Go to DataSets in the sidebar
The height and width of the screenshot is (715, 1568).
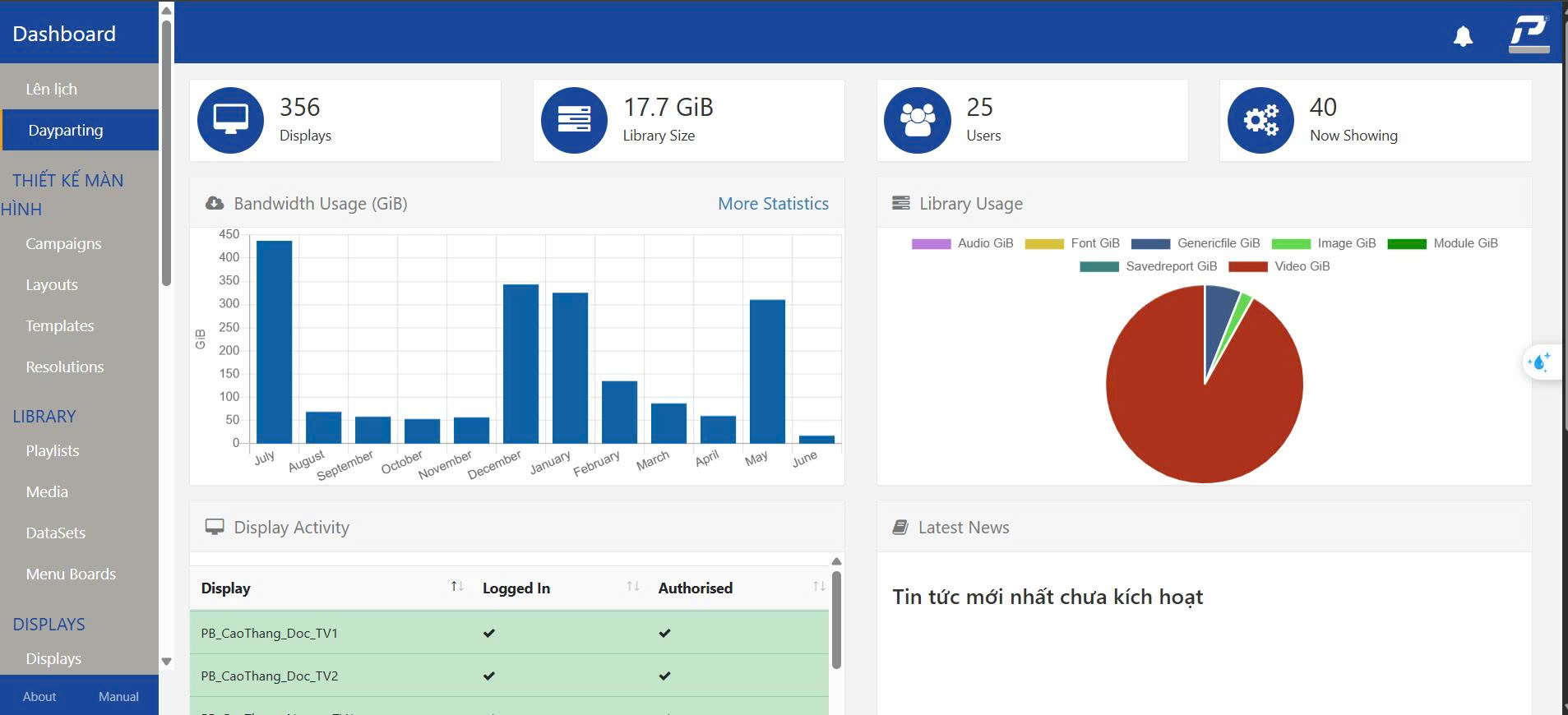pos(56,533)
